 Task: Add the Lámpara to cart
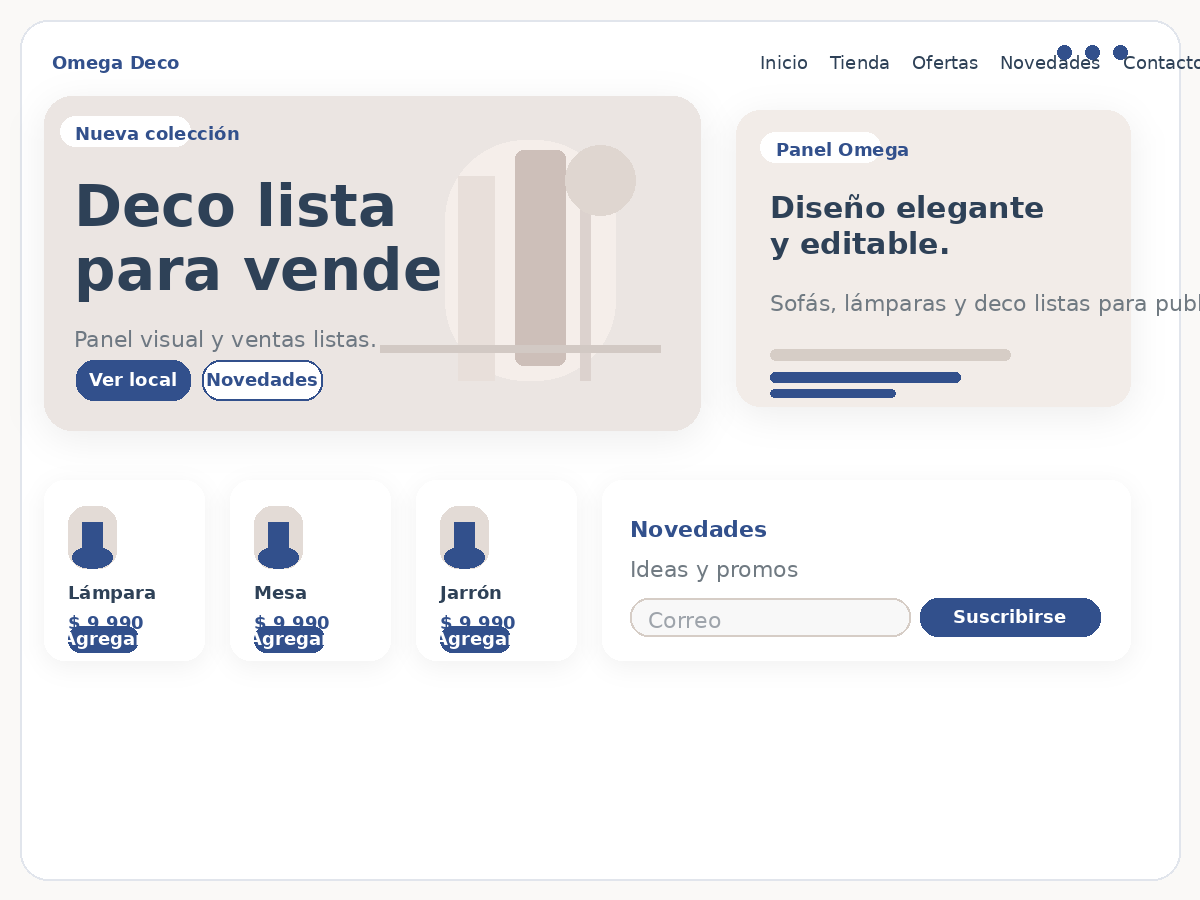point(102,640)
